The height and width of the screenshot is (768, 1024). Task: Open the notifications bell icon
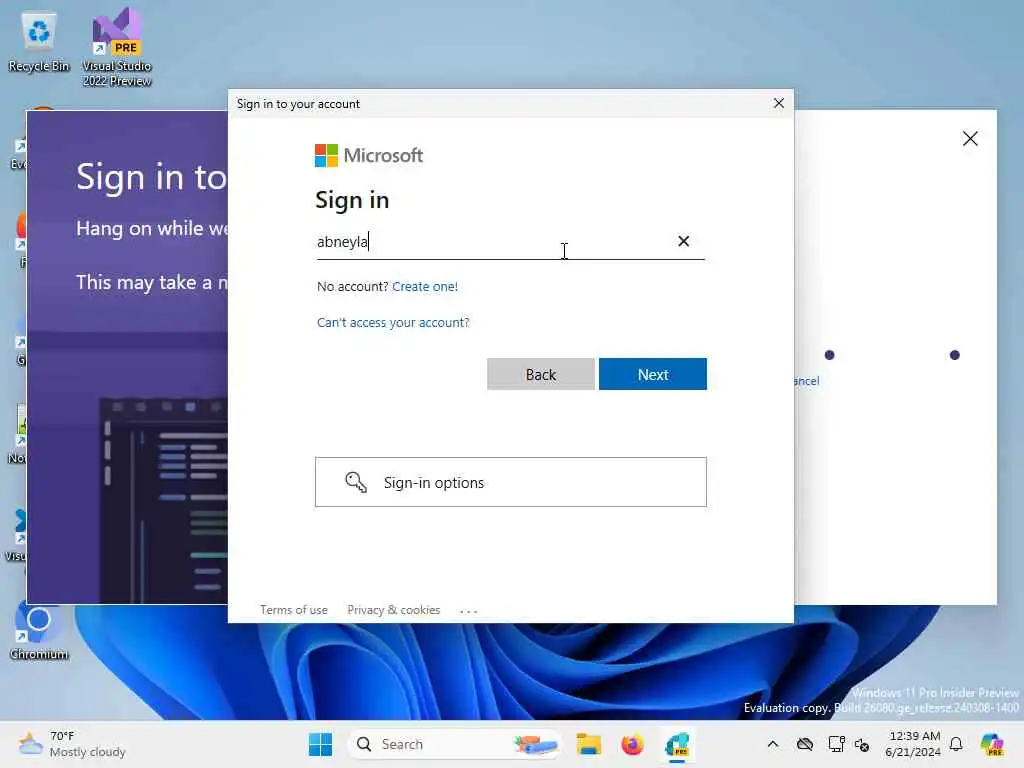pyautogui.click(x=956, y=744)
